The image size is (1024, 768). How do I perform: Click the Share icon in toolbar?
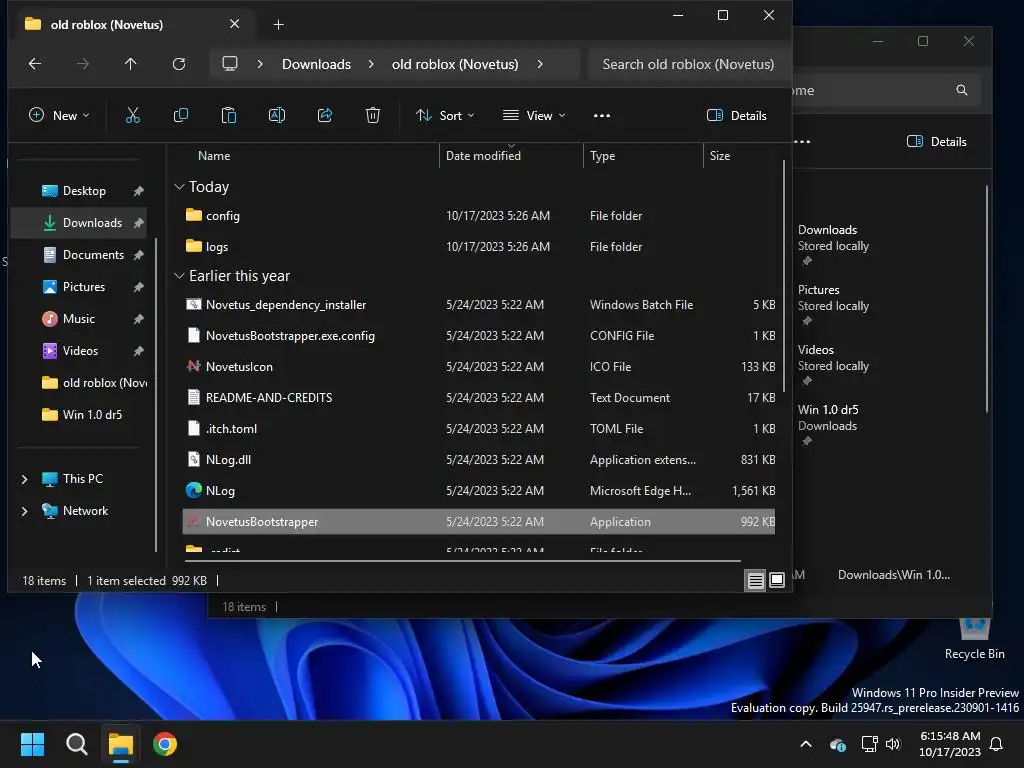pos(325,116)
